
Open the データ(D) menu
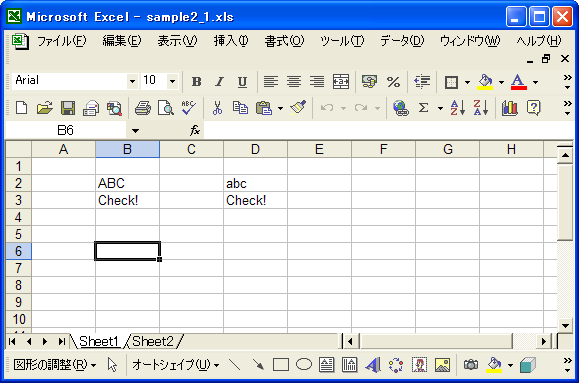click(402, 41)
